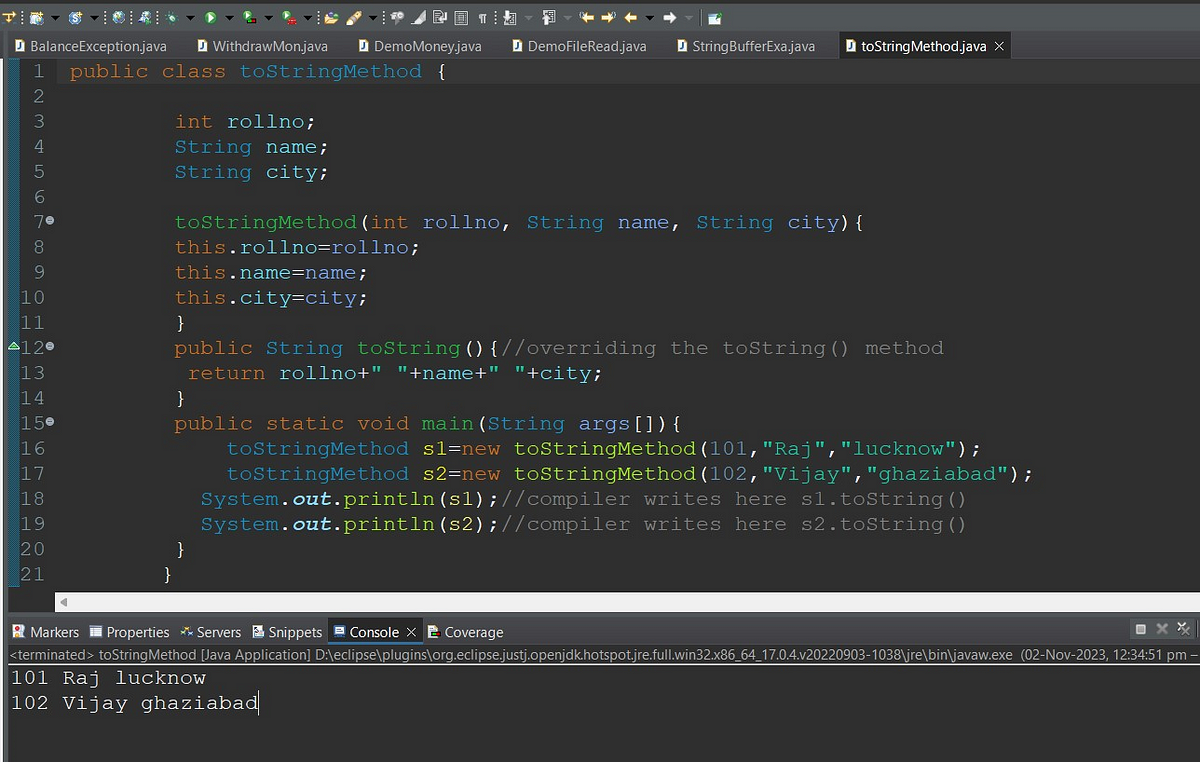Image resolution: width=1200 pixels, height=762 pixels.
Task: Click 'this.name=name;' in the code
Action: pyautogui.click(x=271, y=272)
